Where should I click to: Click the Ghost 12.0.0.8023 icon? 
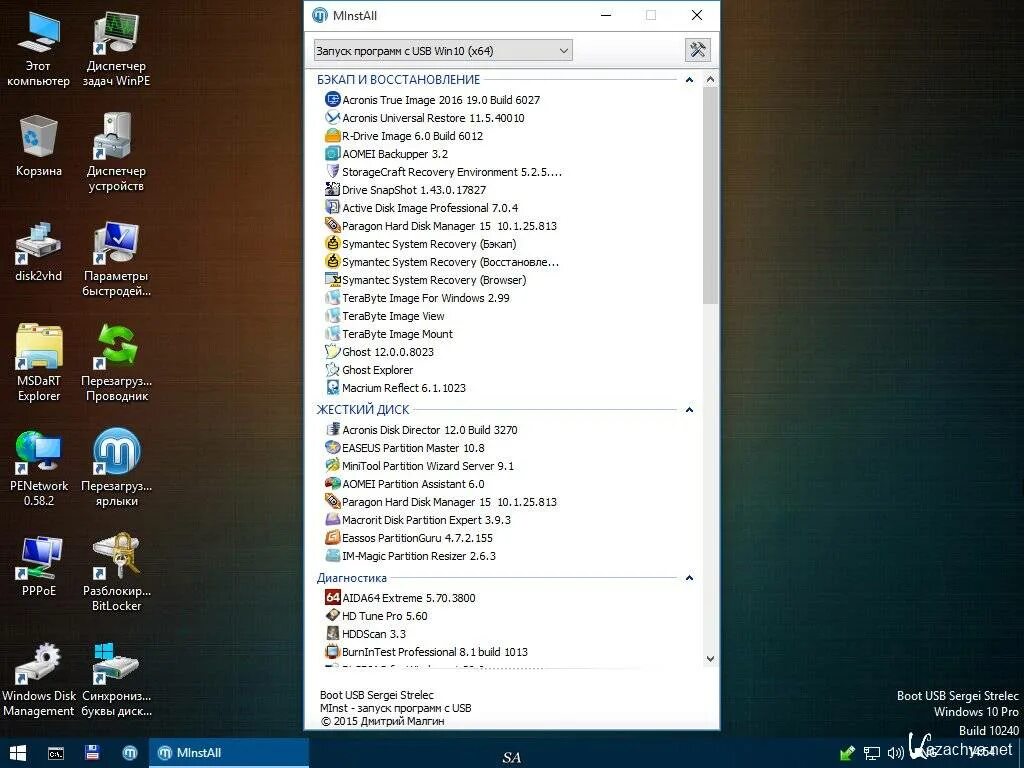coord(332,351)
